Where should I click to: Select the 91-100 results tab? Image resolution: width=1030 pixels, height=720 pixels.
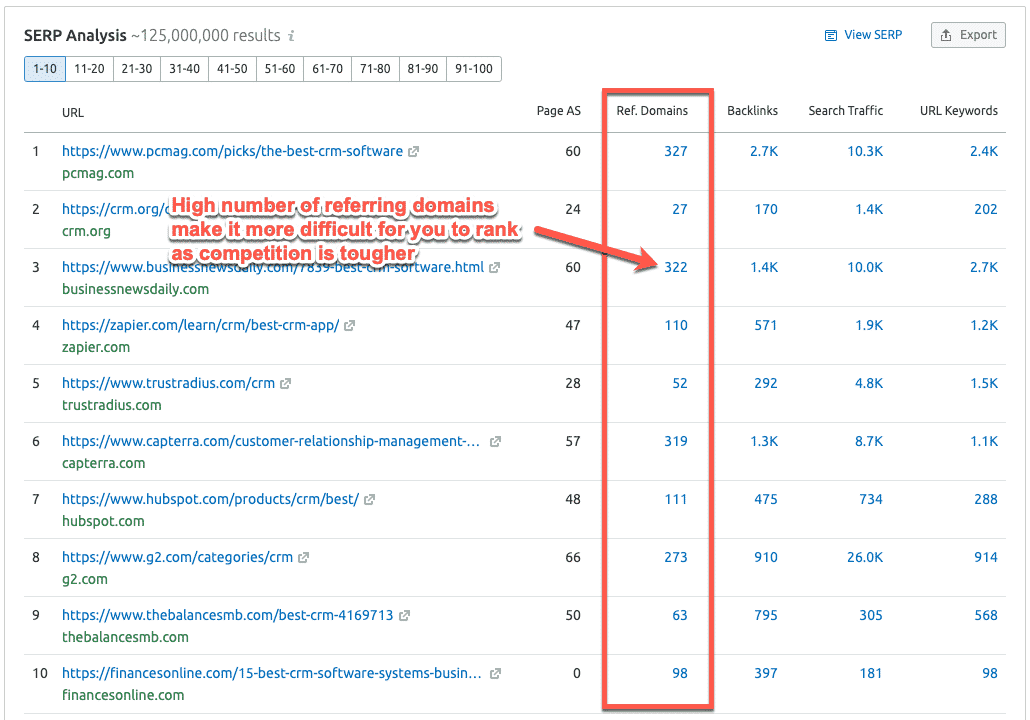(x=474, y=69)
